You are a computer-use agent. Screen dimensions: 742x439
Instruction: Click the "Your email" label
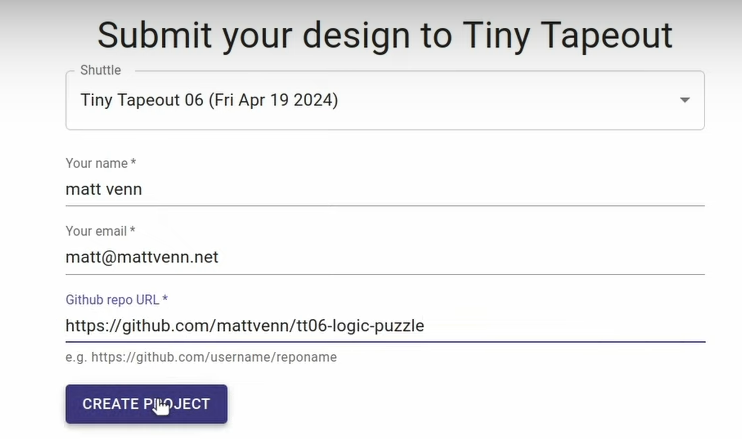(x=100, y=231)
